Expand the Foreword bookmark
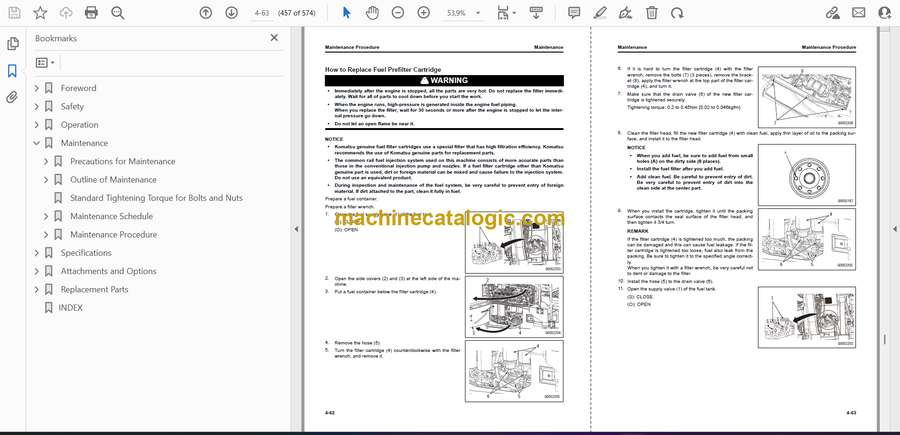 coord(37,88)
